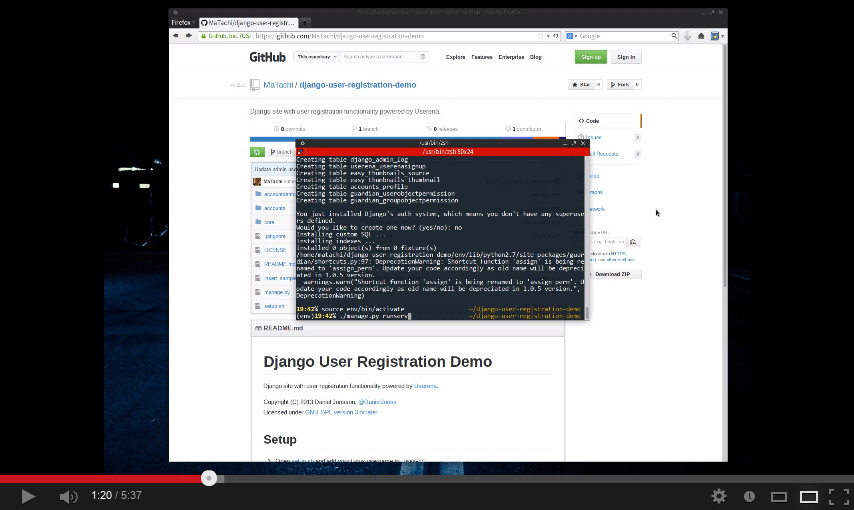Viewport: 854px width, 510px height.
Task: Open the Explore menu item on GitHub
Action: (x=455, y=57)
